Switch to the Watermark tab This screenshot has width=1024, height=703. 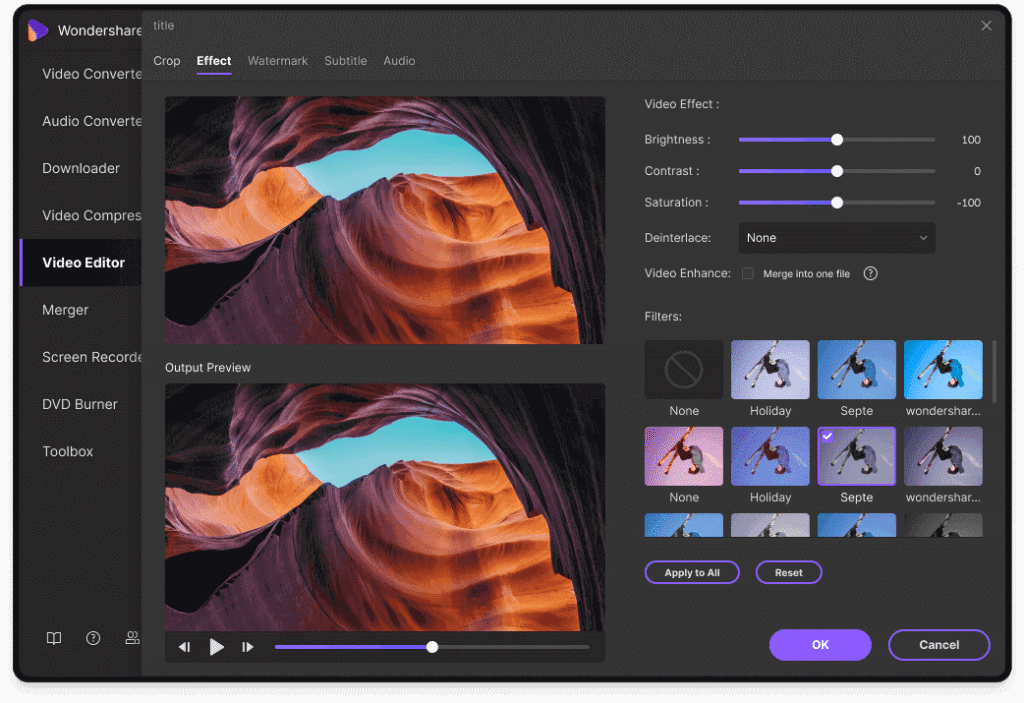(277, 61)
